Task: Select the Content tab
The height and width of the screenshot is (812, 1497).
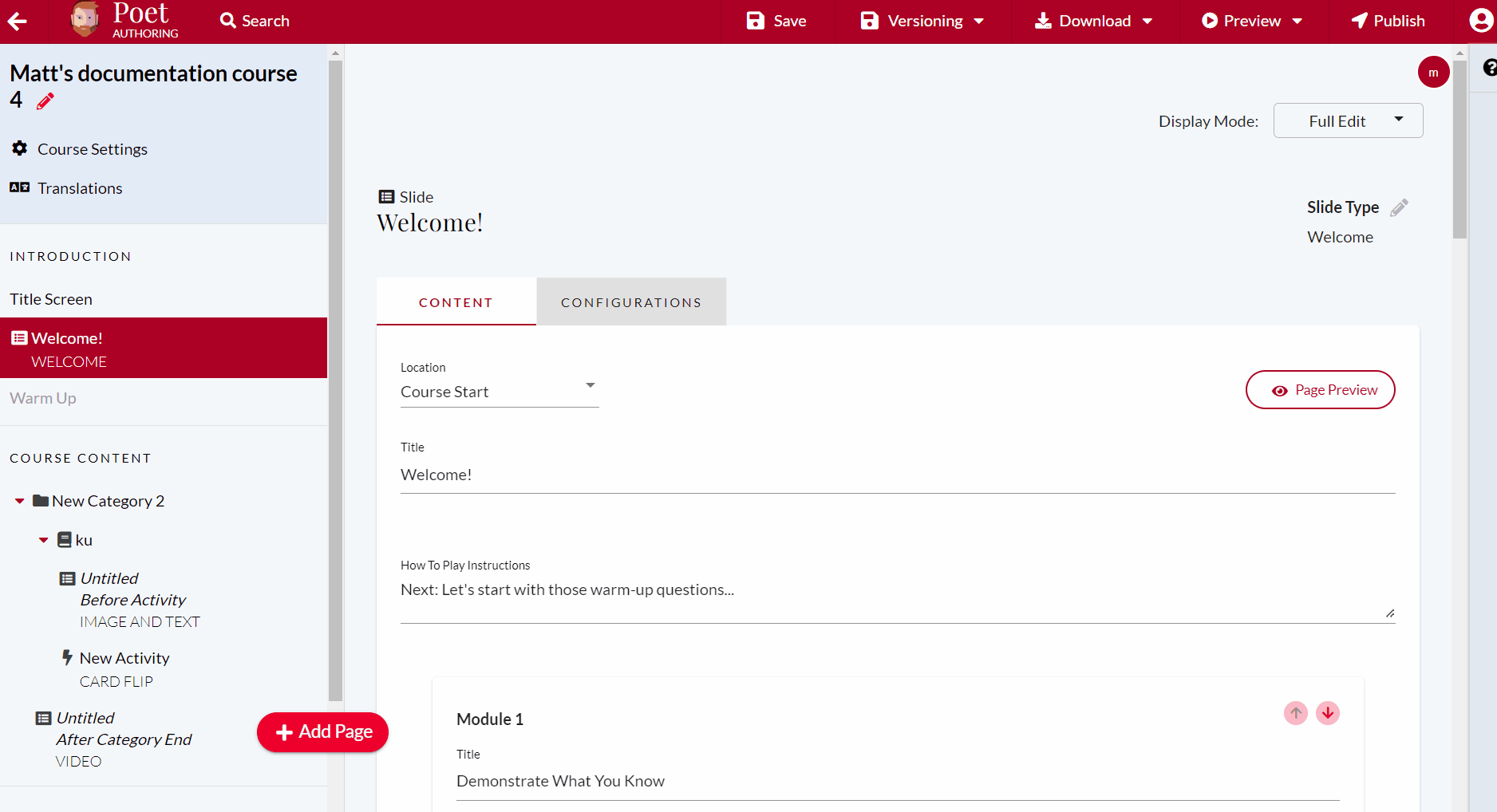Action: pos(456,302)
